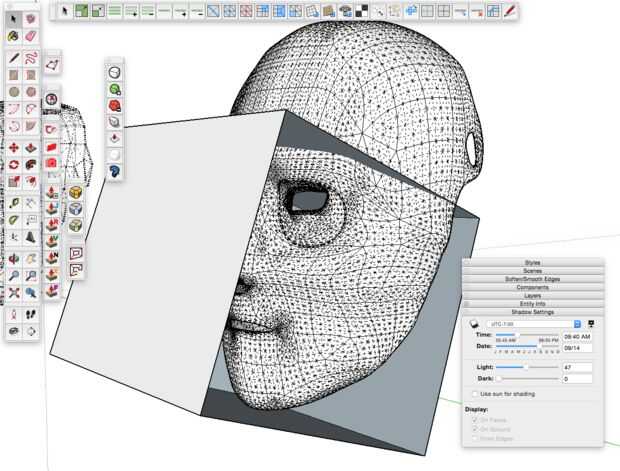Click the Light value field showing 47
620x471 pixels.
click(x=577, y=367)
